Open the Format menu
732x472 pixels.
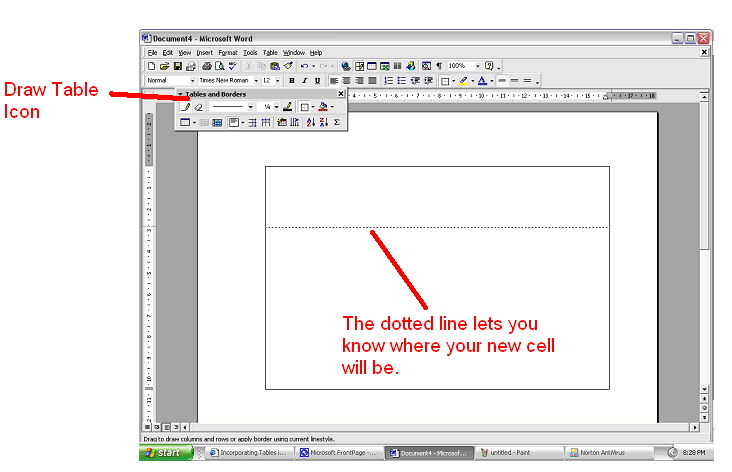pos(228,53)
